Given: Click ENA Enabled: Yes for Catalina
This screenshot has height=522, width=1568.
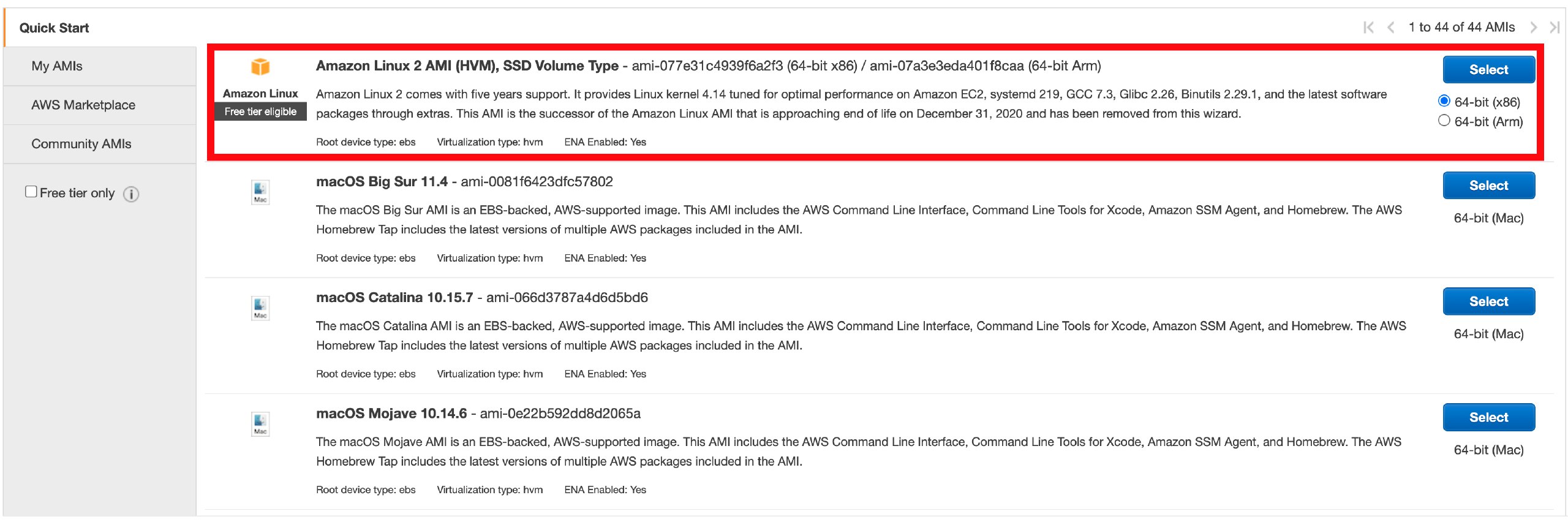Looking at the screenshot, I should click(605, 374).
